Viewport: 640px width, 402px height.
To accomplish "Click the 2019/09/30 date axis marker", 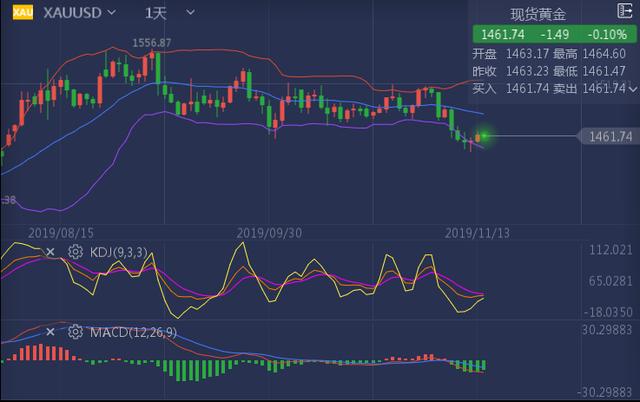I will [x=269, y=233].
